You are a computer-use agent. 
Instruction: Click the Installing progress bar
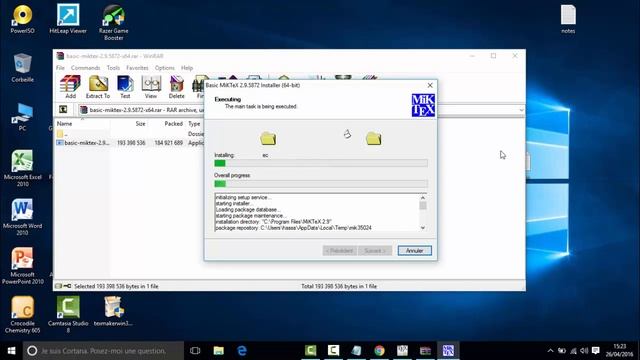[x=321, y=163]
